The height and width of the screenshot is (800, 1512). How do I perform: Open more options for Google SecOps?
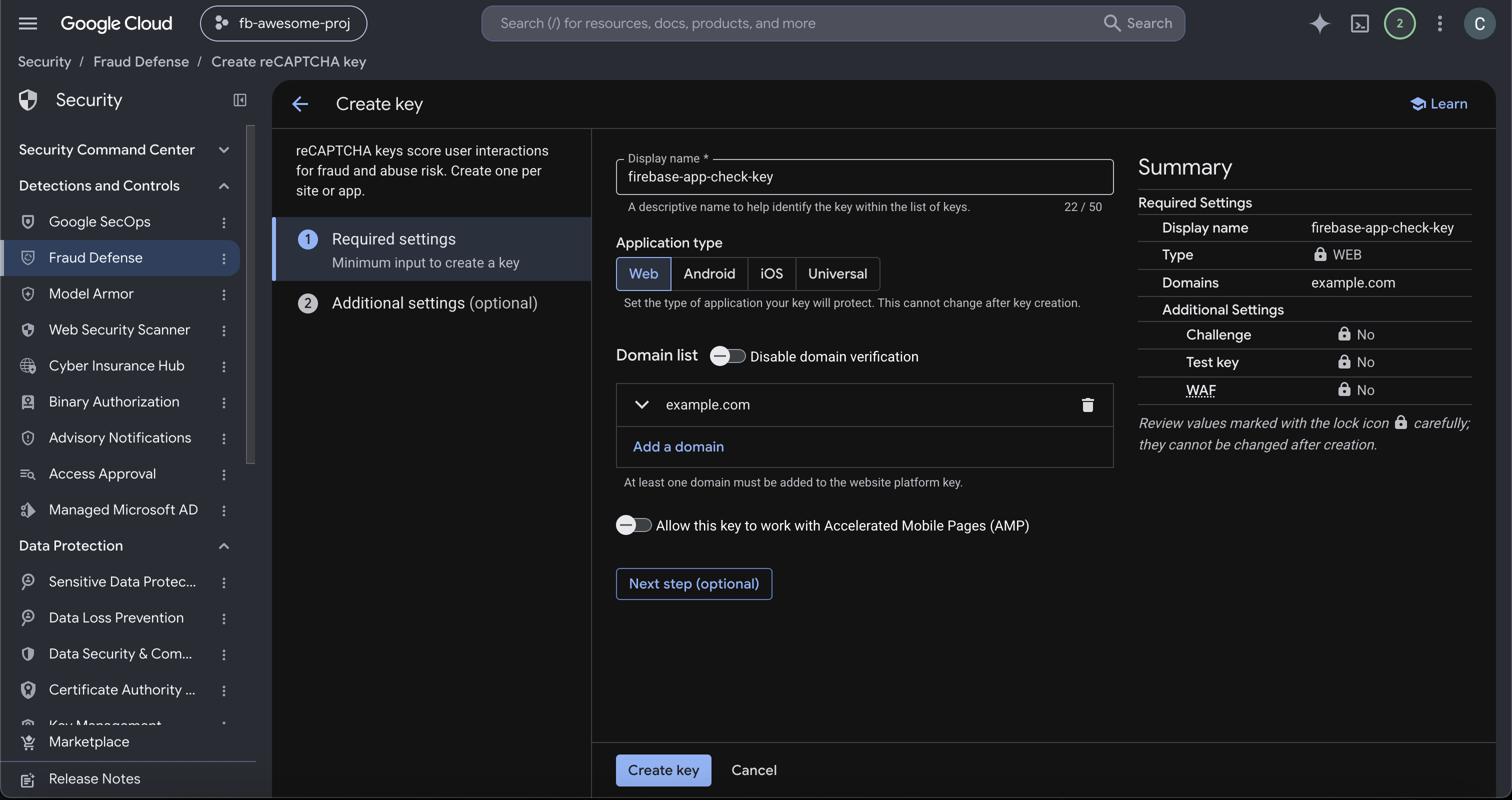coord(223,222)
